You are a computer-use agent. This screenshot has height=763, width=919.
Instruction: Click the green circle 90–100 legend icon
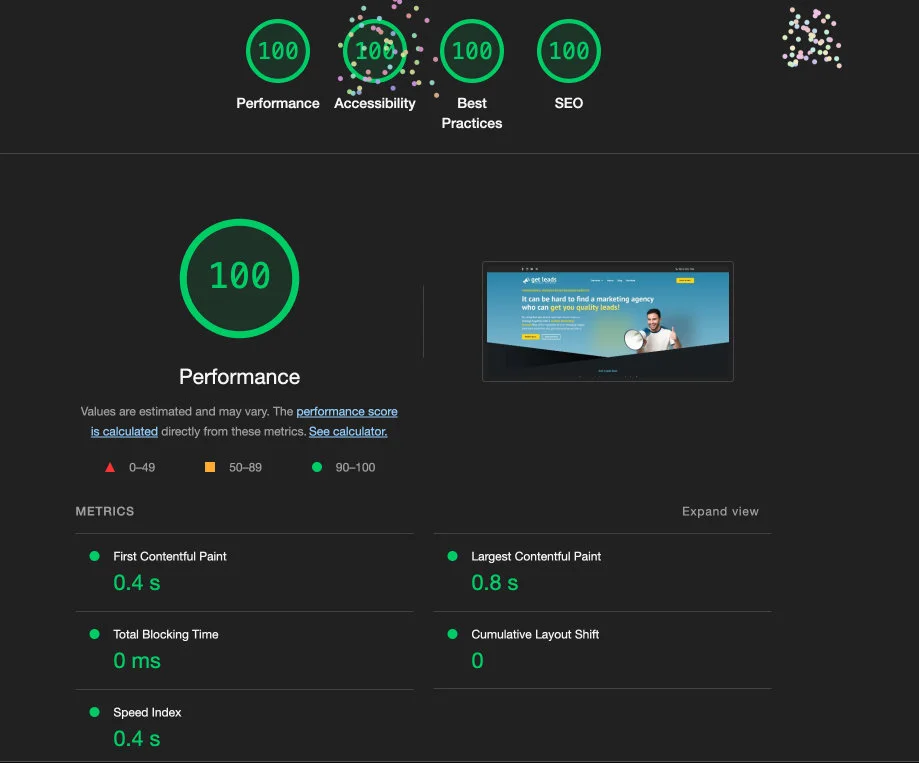pyautogui.click(x=317, y=467)
